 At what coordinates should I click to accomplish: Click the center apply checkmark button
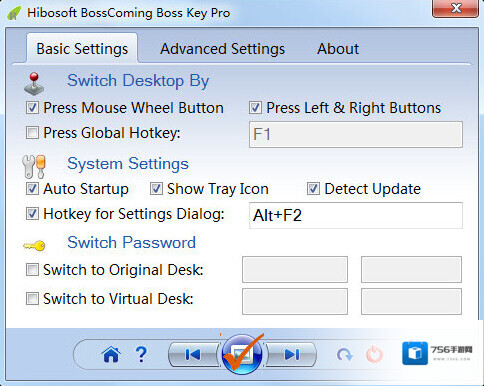242,354
